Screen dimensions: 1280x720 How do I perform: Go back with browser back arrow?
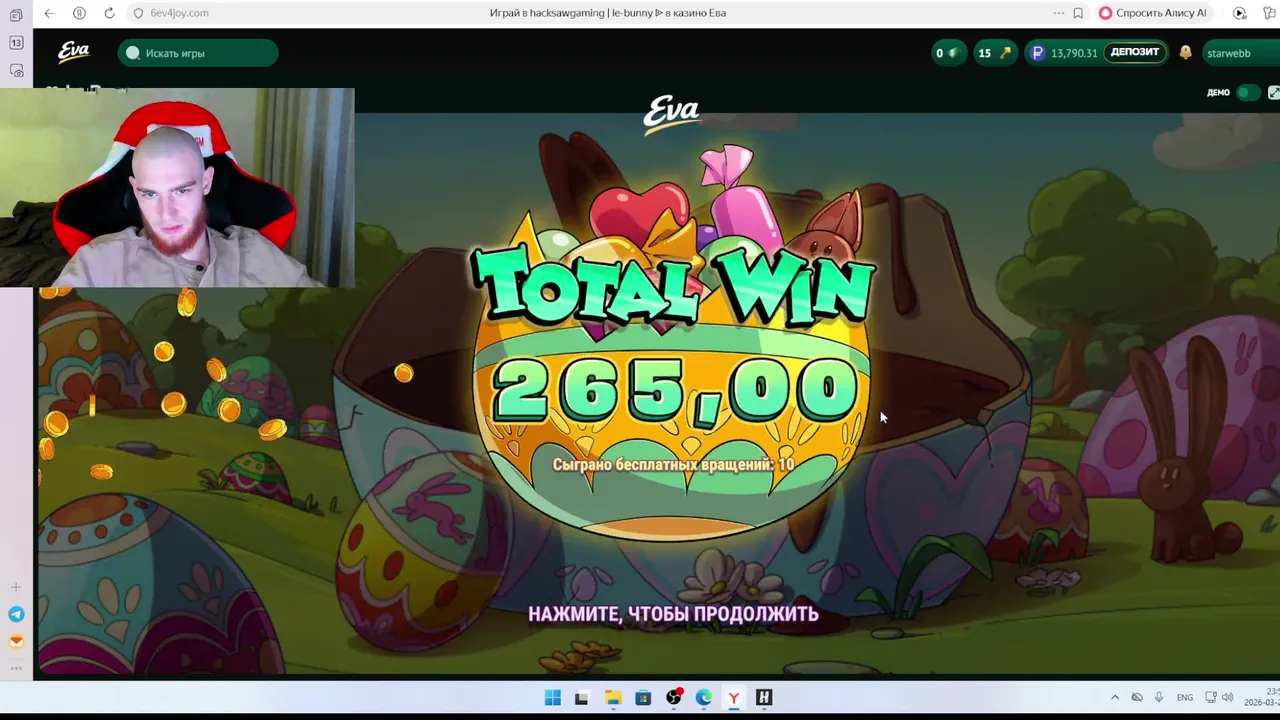(49, 13)
